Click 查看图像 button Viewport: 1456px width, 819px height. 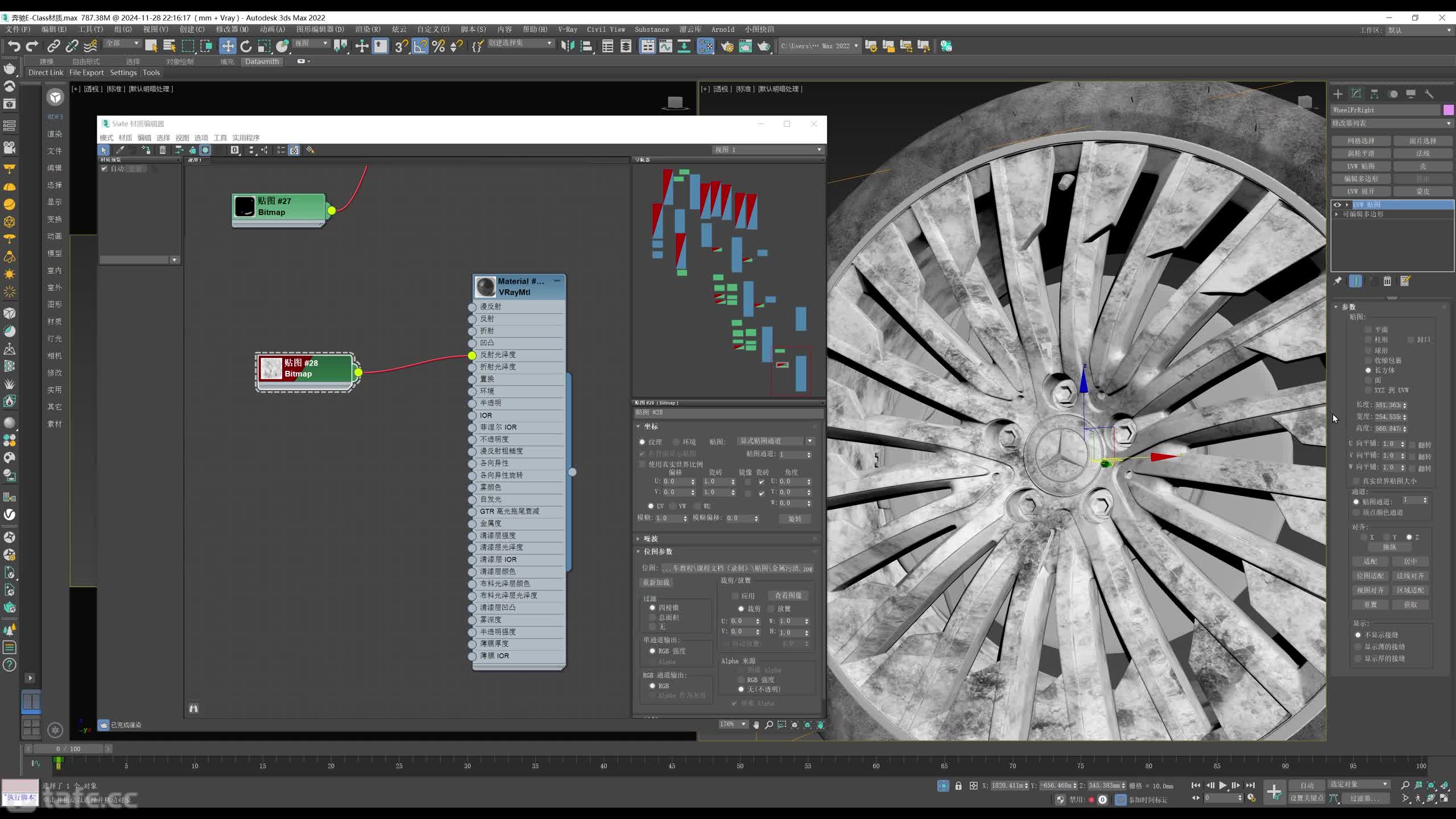(788, 595)
